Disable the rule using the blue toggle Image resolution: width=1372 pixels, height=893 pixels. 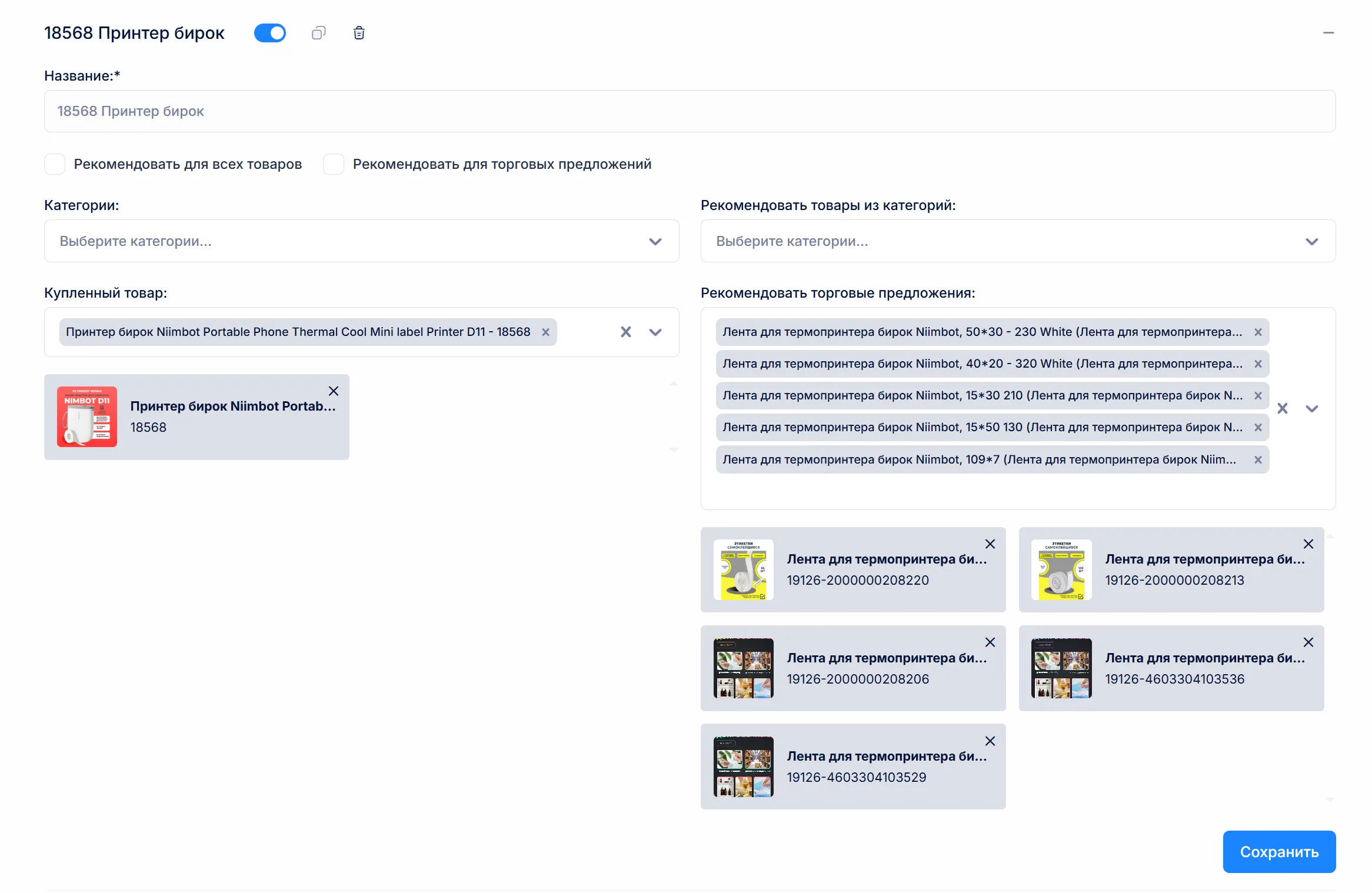click(270, 33)
